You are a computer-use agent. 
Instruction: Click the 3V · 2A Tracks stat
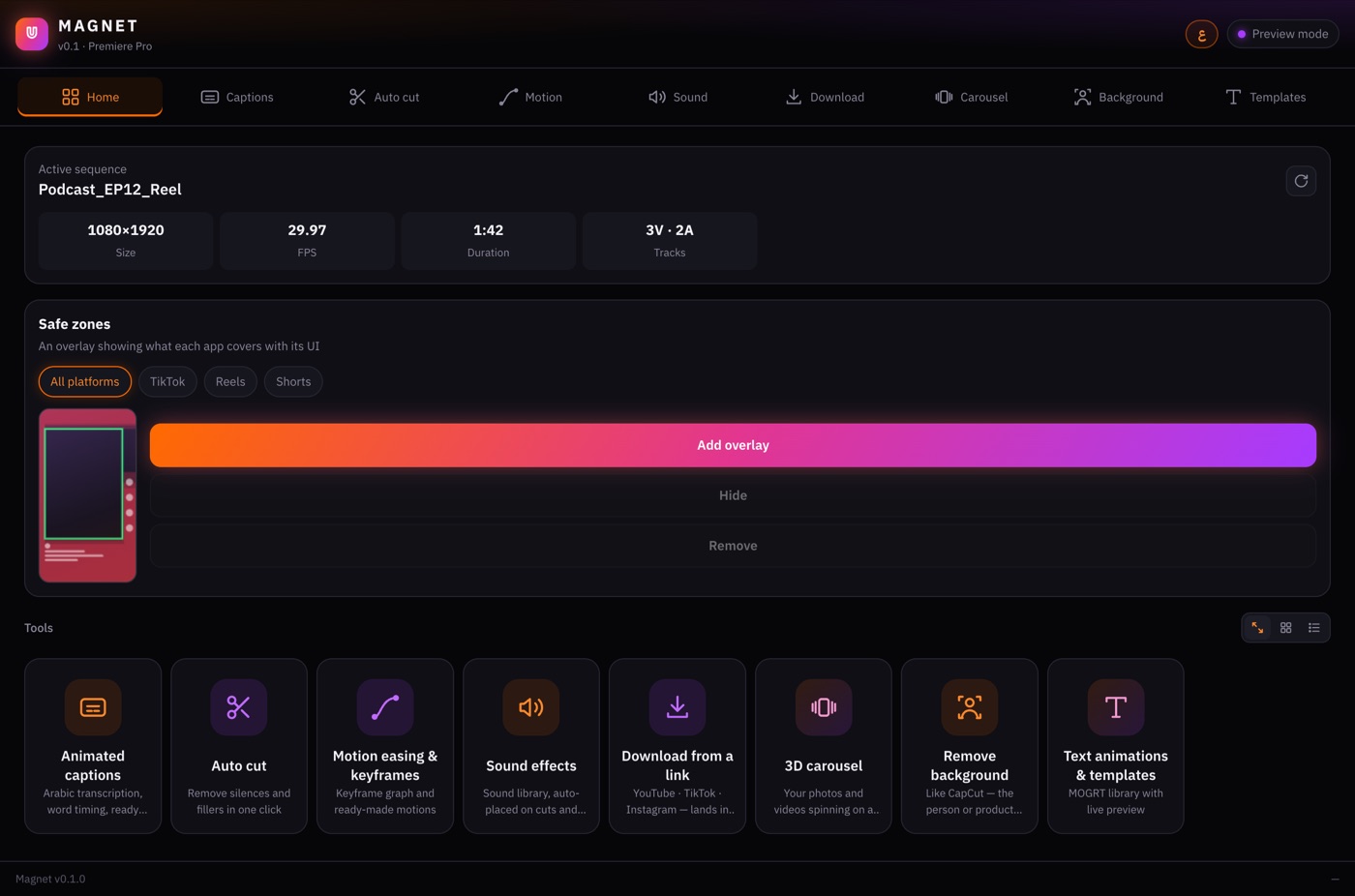670,240
